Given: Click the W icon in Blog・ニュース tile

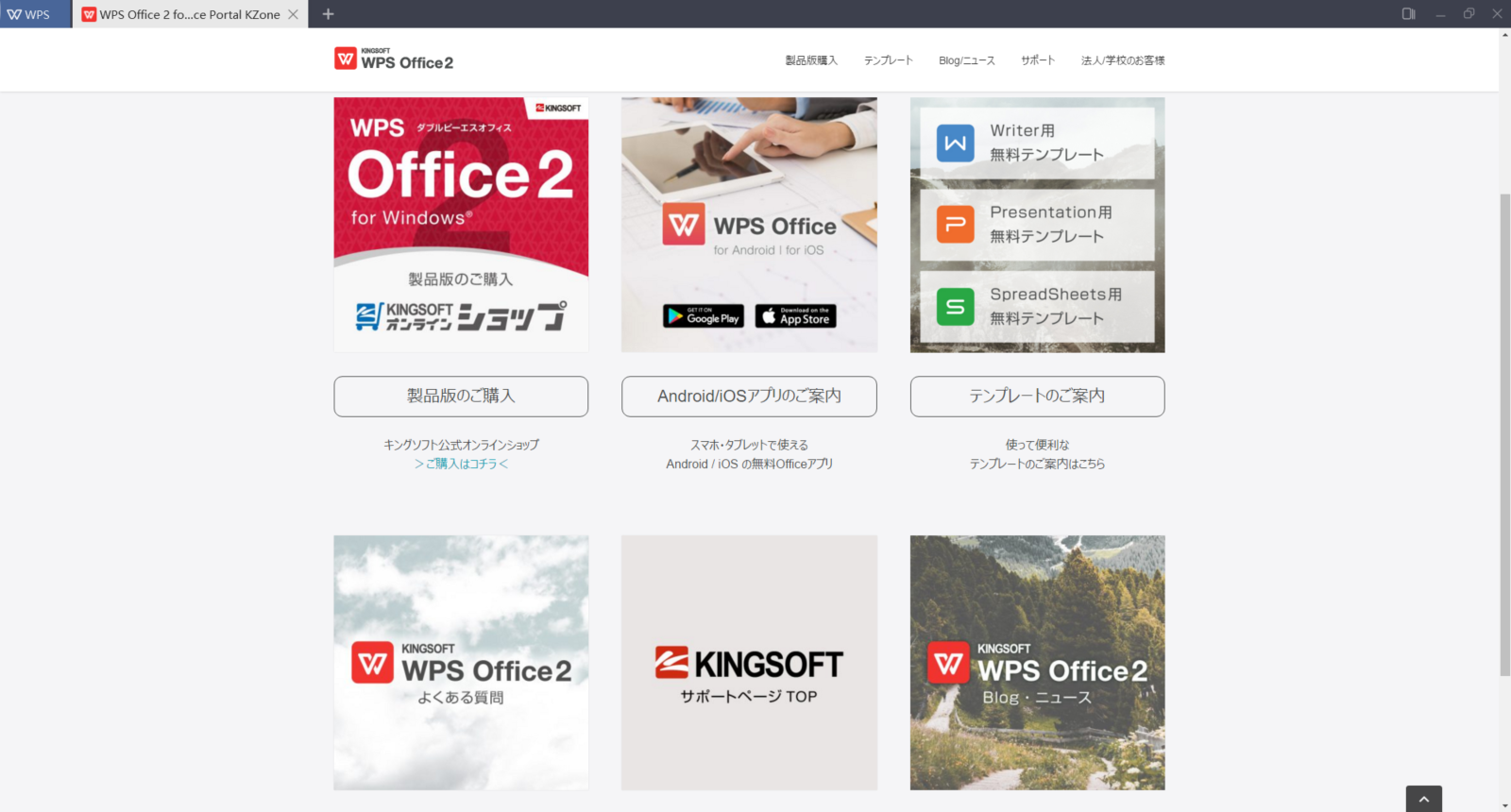Looking at the screenshot, I should click(x=948, y=663).
